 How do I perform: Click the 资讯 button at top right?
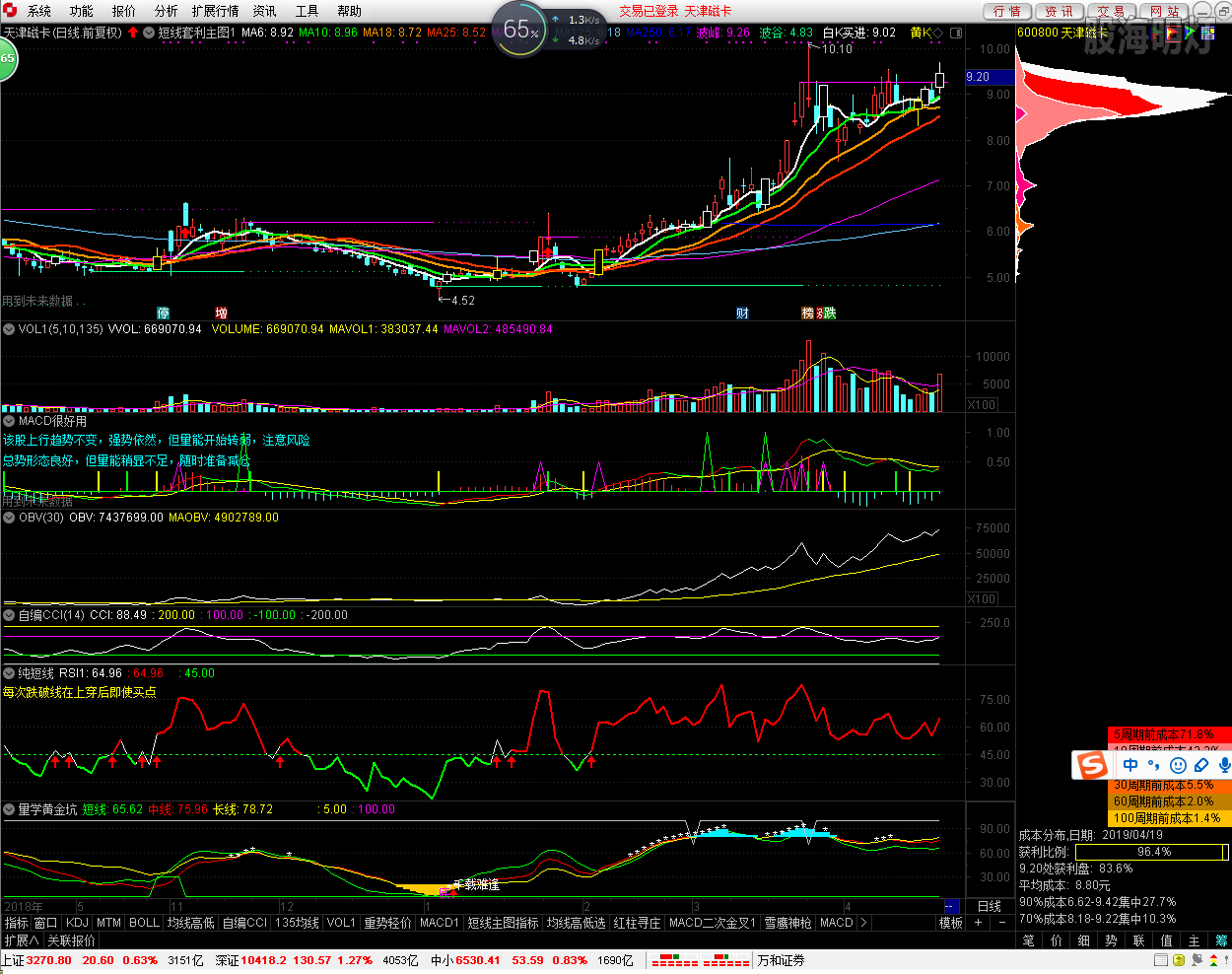1060,11
